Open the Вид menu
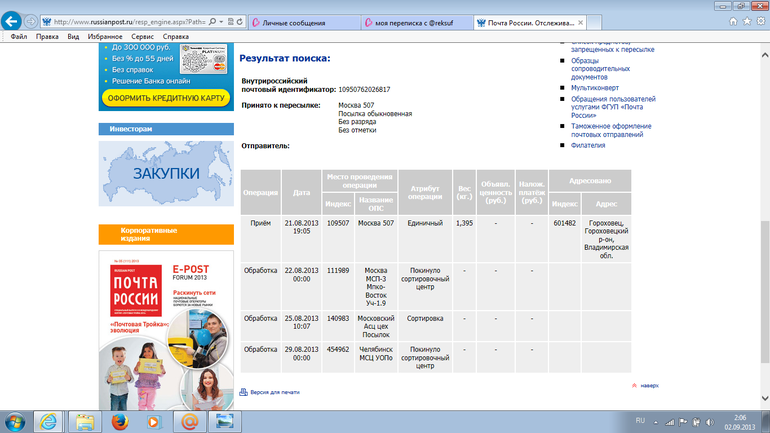The image size is (770, 433). coord(73,37)
